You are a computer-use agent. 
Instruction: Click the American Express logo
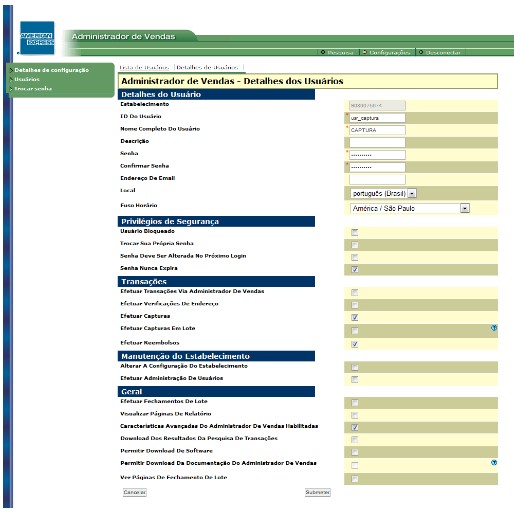pos(37,38)
